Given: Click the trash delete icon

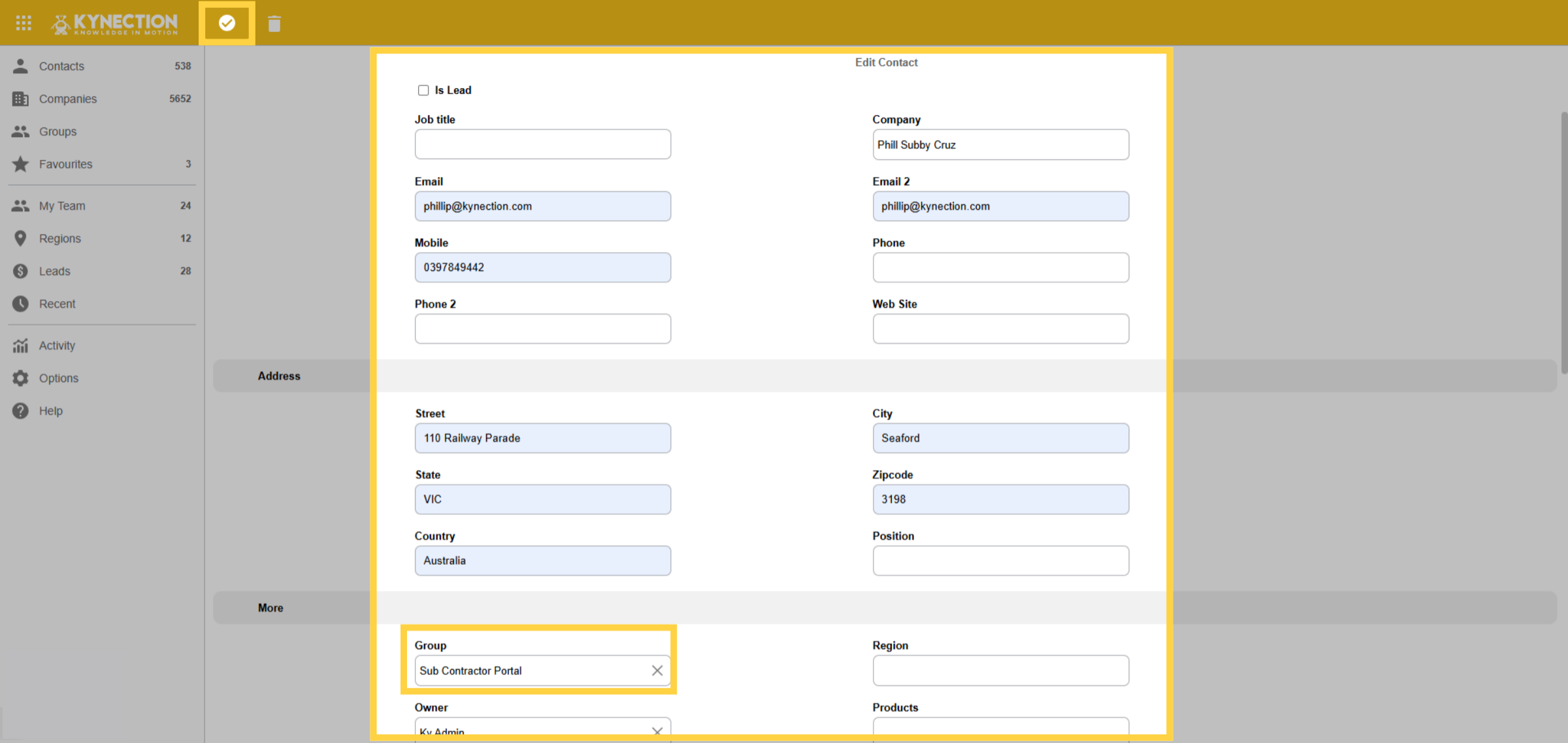Looking at the screenshot, I should coord(274,24).
